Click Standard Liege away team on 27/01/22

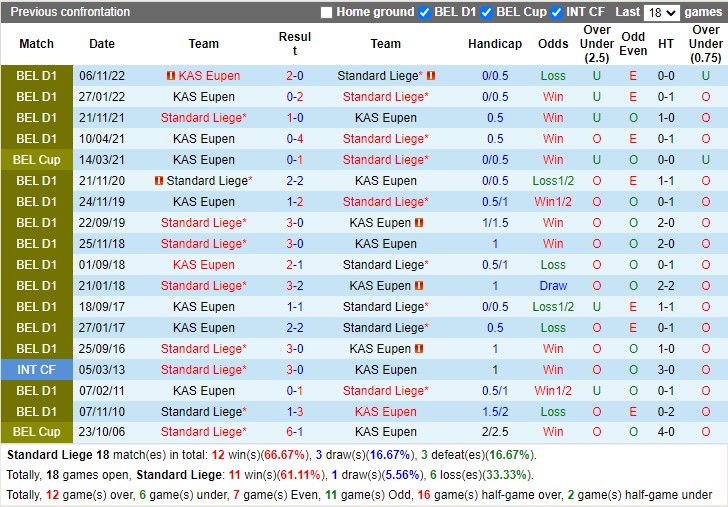tap(385, 97)
